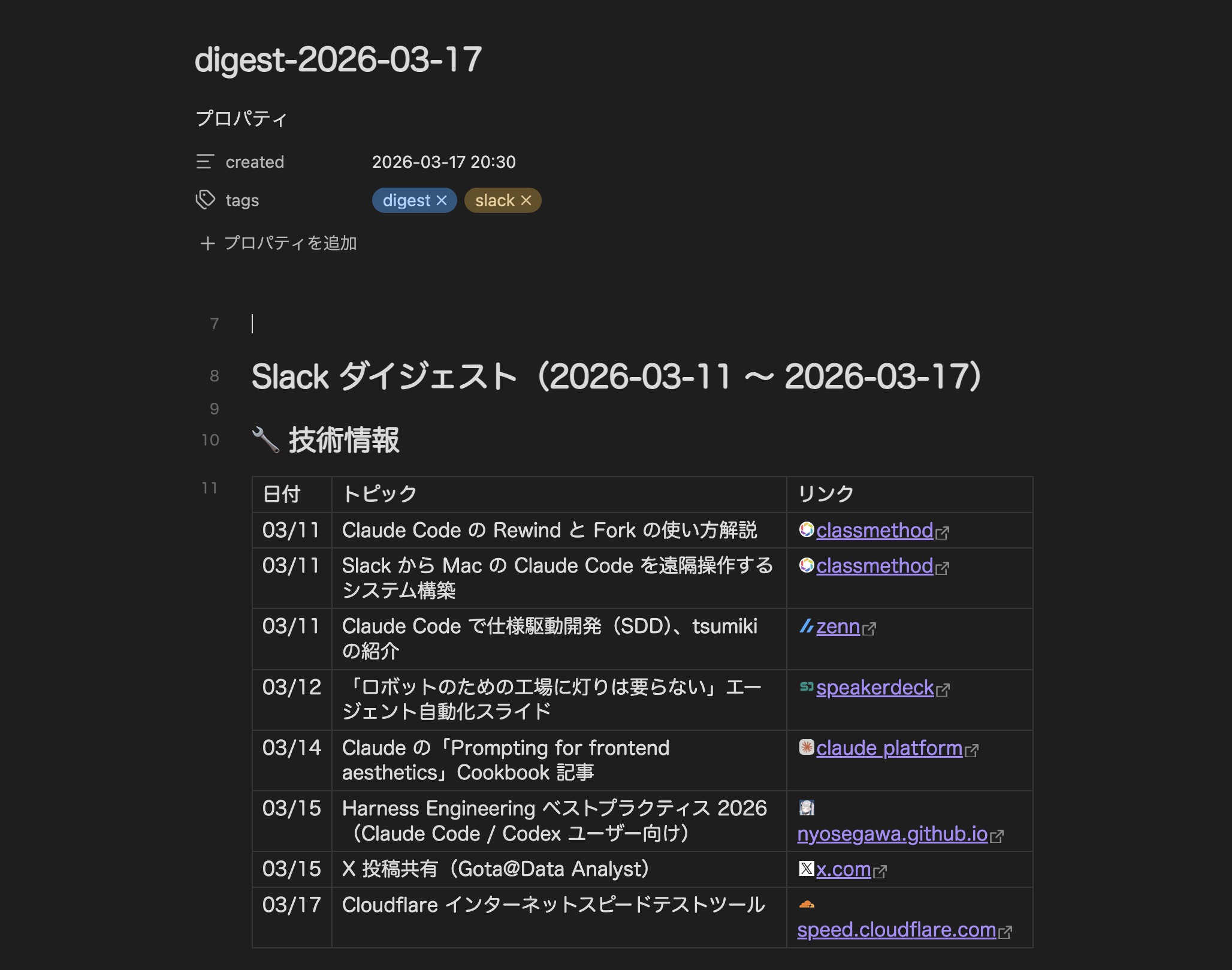Click the created date value 2026-03-17 20:30
The image size is (1232, 970).
pos(444,161)
